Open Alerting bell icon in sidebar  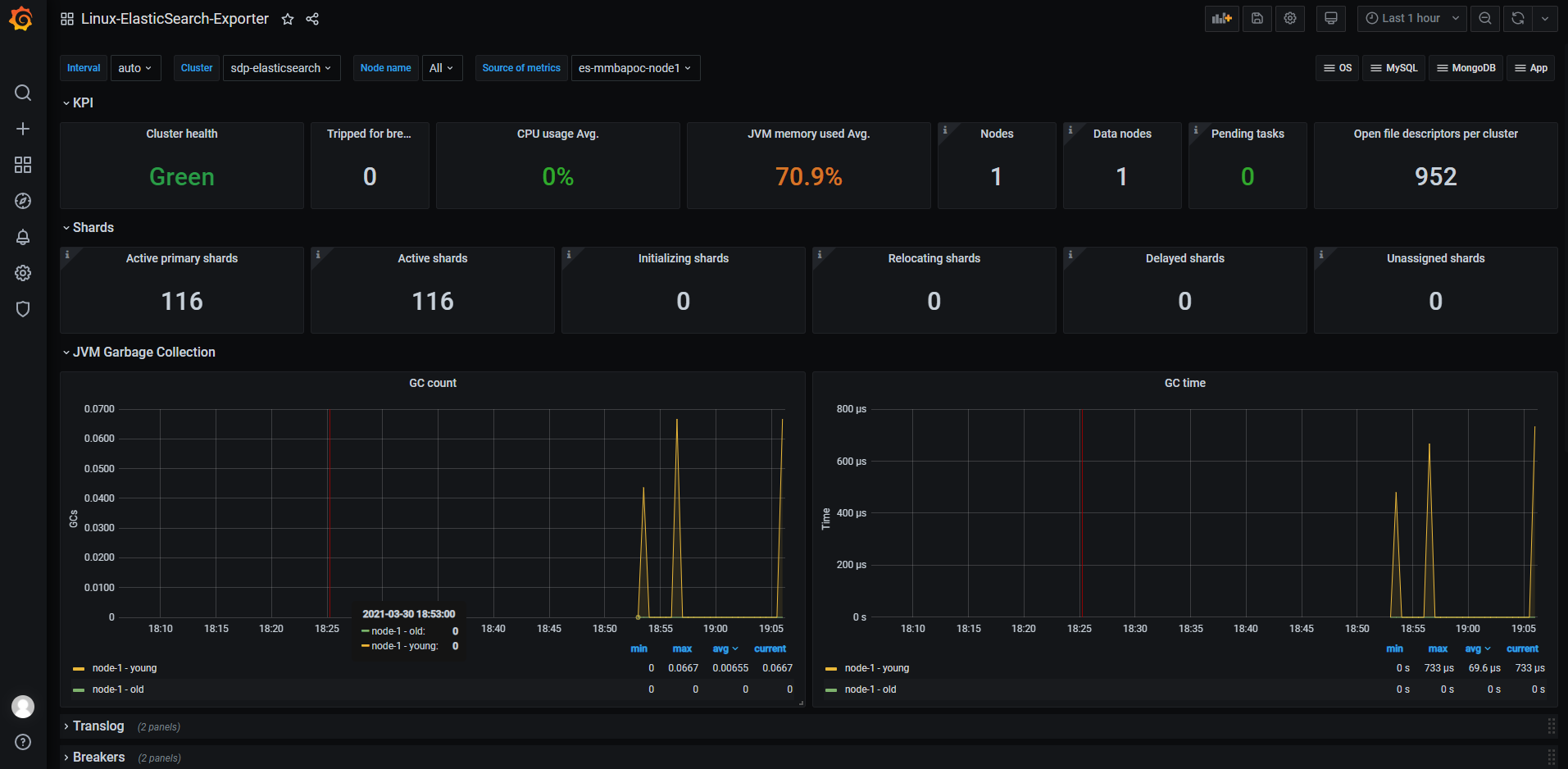click(x=23, y=237)
